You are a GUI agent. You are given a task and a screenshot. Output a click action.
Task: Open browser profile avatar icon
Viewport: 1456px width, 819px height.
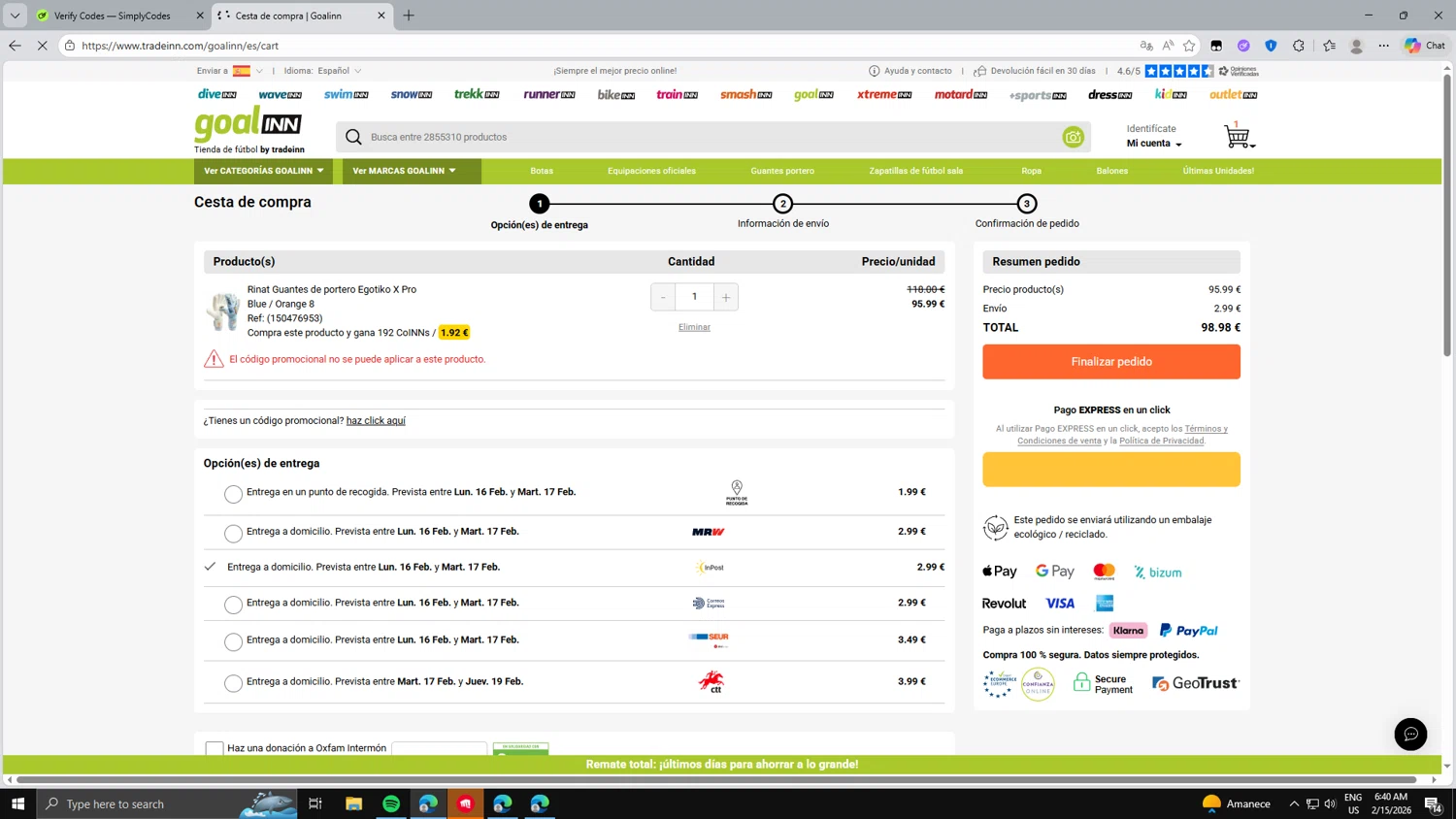1356,46
